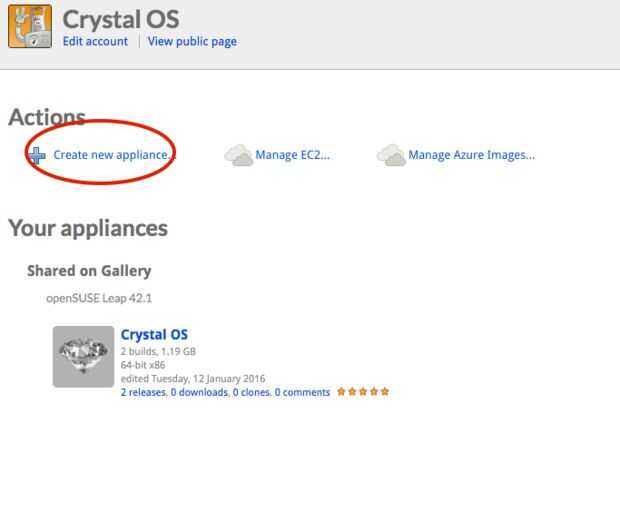
Task: Click the Your appliances heading
Action: [88, 228]
